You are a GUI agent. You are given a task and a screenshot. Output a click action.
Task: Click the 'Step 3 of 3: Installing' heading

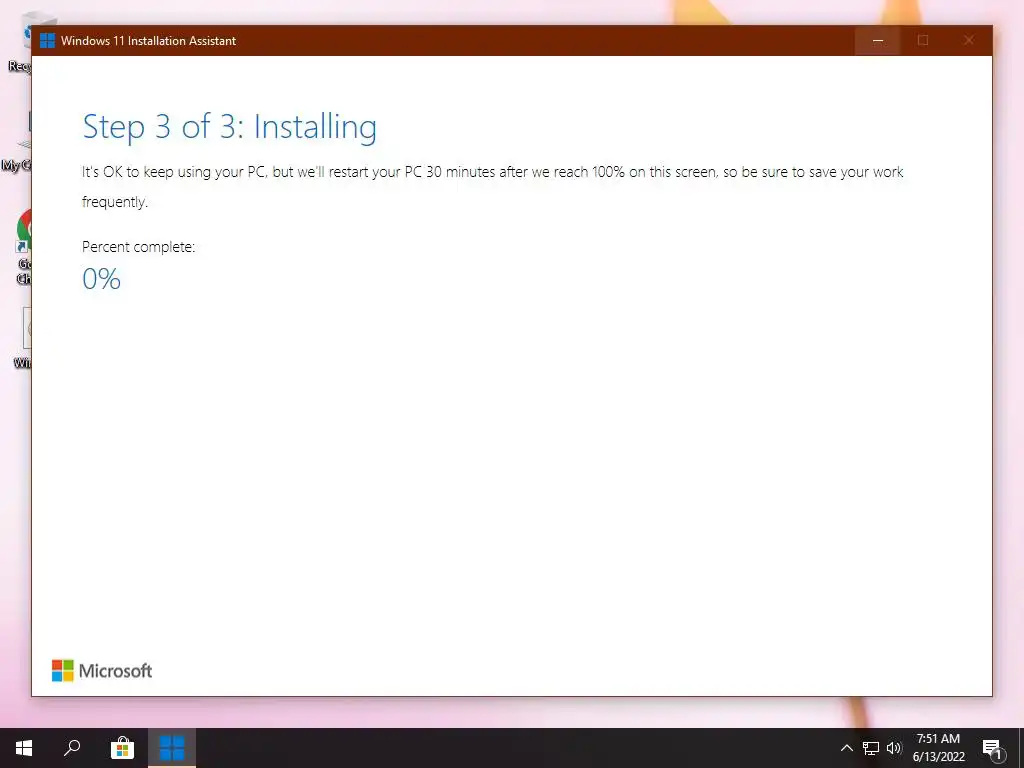[230, 127]
